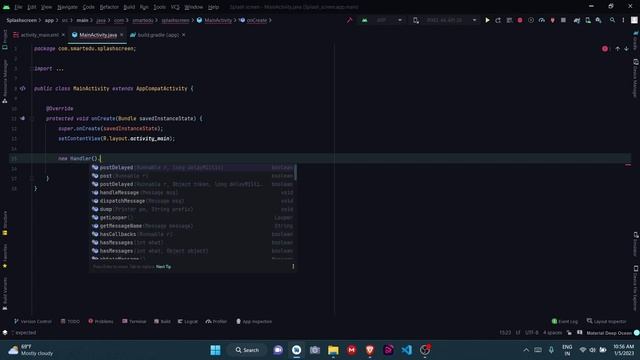Click the Make Project hammer icon

[x=349, y=20]
